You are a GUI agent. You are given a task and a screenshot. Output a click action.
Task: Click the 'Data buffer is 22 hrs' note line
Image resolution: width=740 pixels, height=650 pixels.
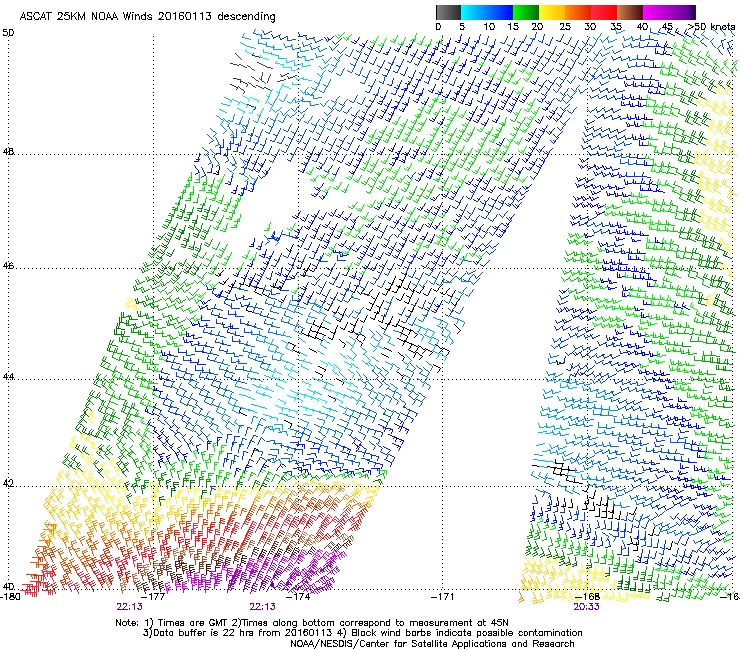(362, 633)
